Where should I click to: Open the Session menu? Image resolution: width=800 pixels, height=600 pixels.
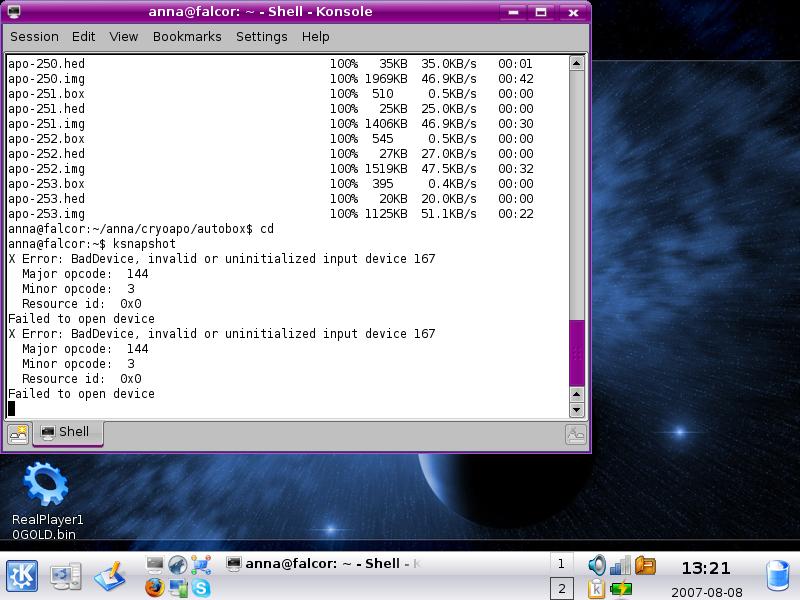pos(34,36)
